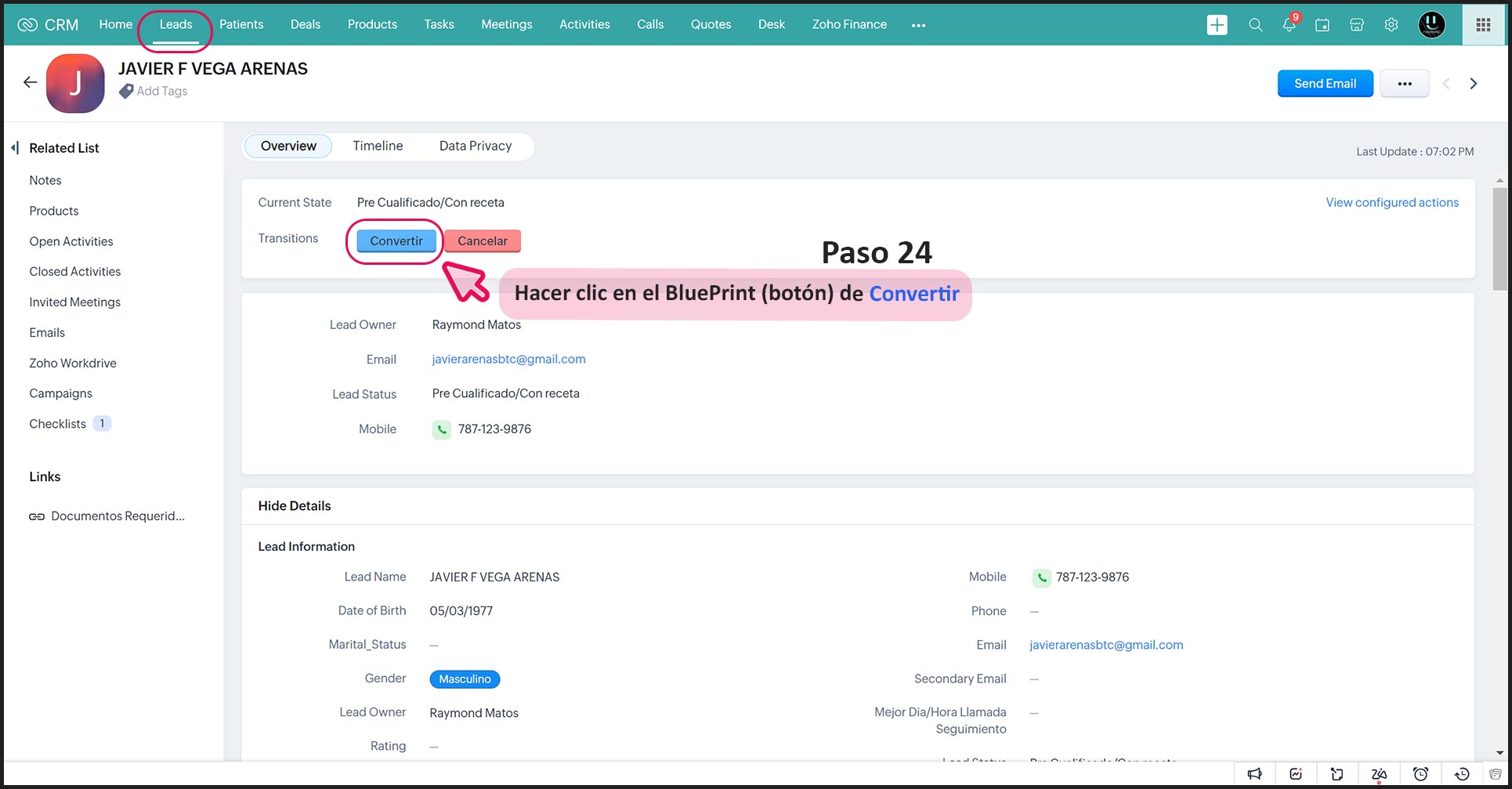Open View configured actions link

(x=1391, y=203)
